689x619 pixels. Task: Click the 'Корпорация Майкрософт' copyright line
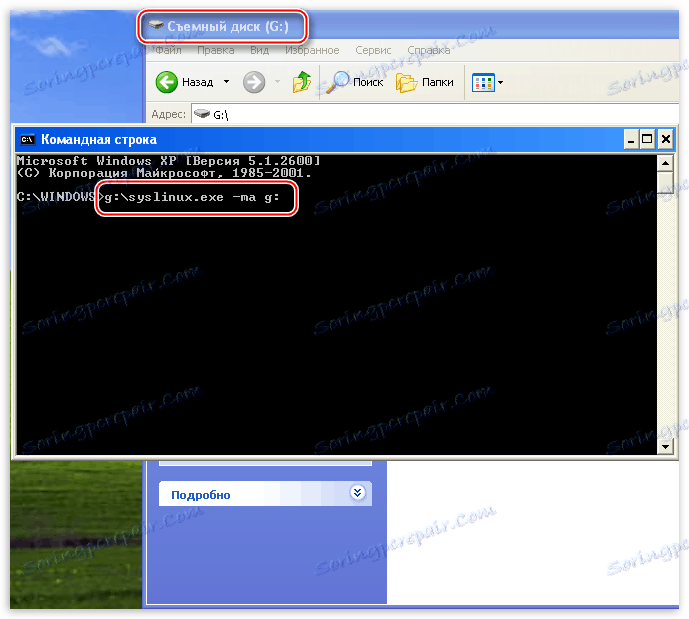click(x=164, y=173)
